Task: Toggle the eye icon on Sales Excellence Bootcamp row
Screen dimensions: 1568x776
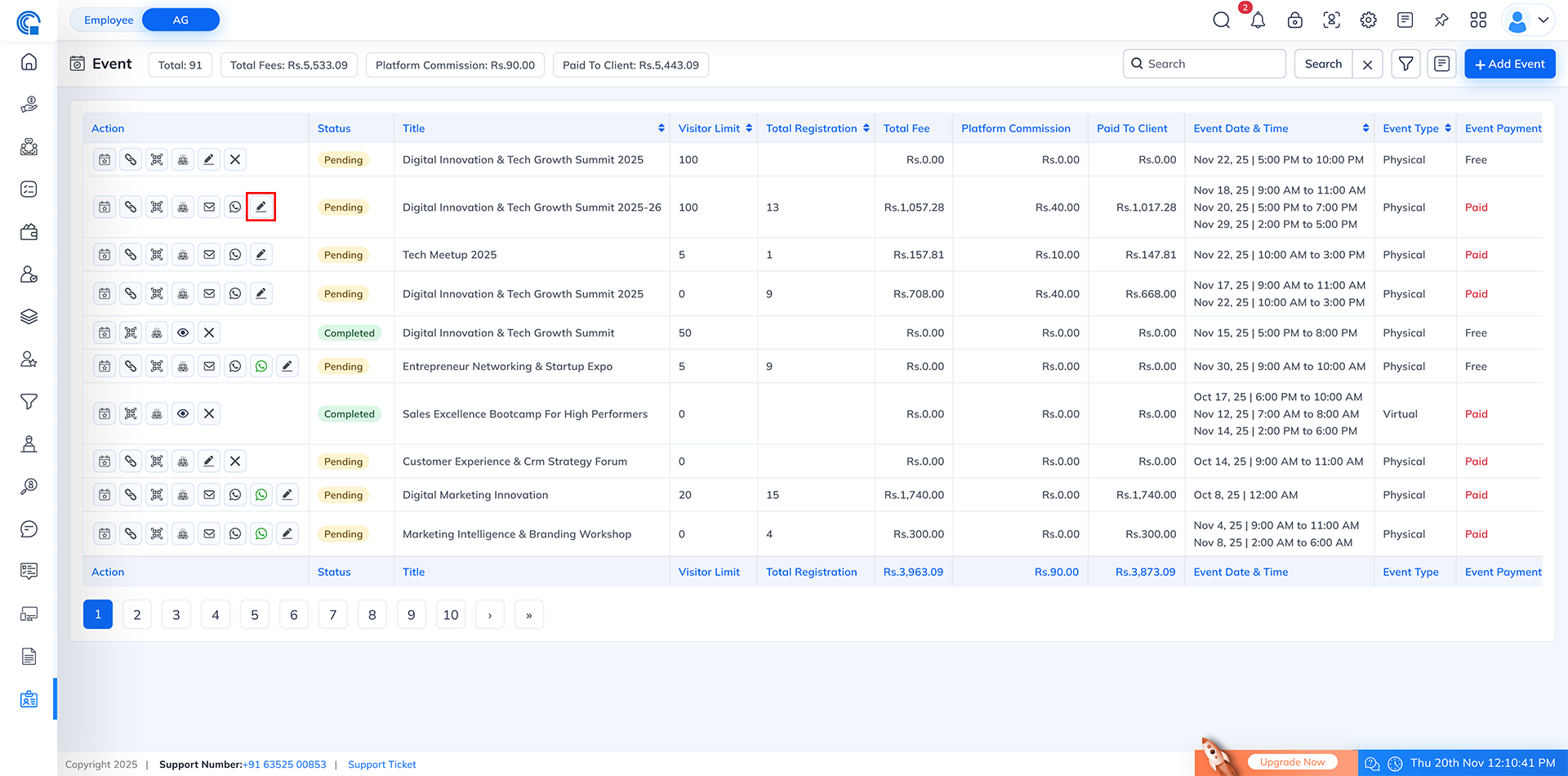Action: (x=182, y=413)
